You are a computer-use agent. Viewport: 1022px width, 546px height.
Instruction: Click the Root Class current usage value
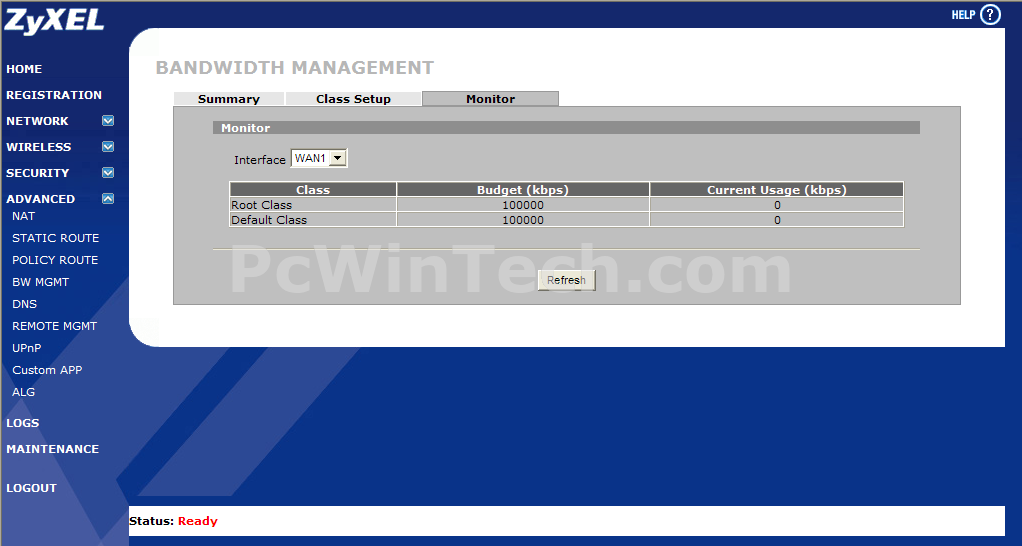tap(777, 205)
